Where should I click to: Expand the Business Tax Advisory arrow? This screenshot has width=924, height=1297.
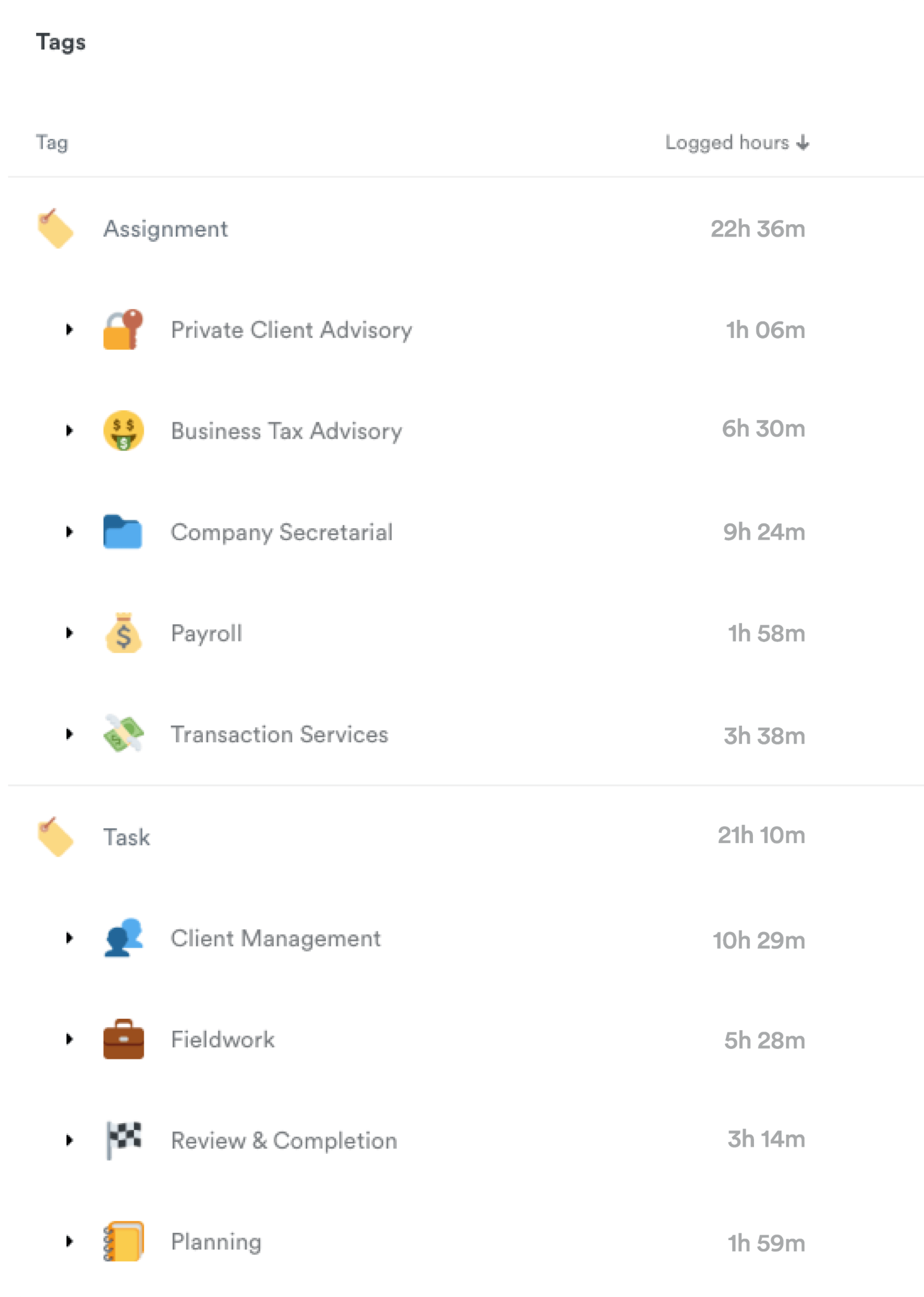coord(69,430)
